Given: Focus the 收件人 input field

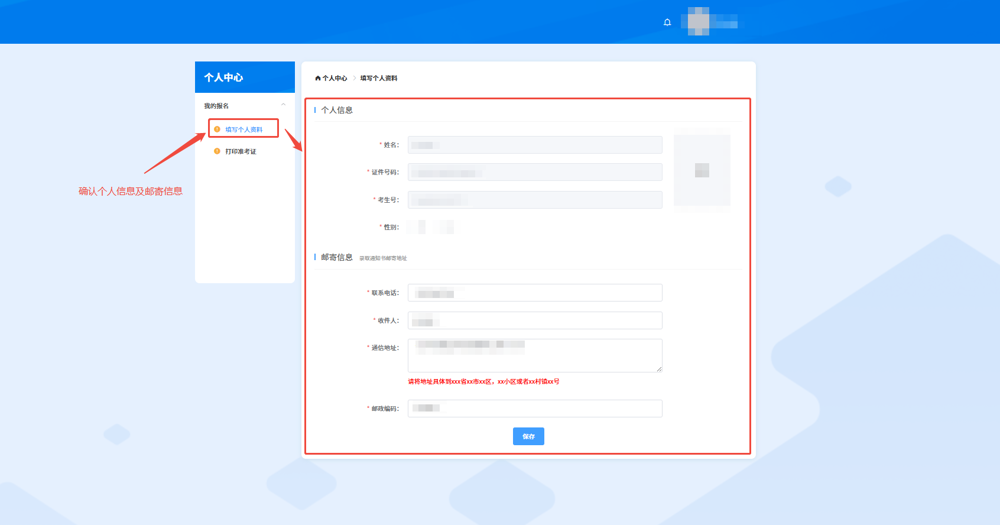Looking at the screenshot, I should (x=535, y=321).
